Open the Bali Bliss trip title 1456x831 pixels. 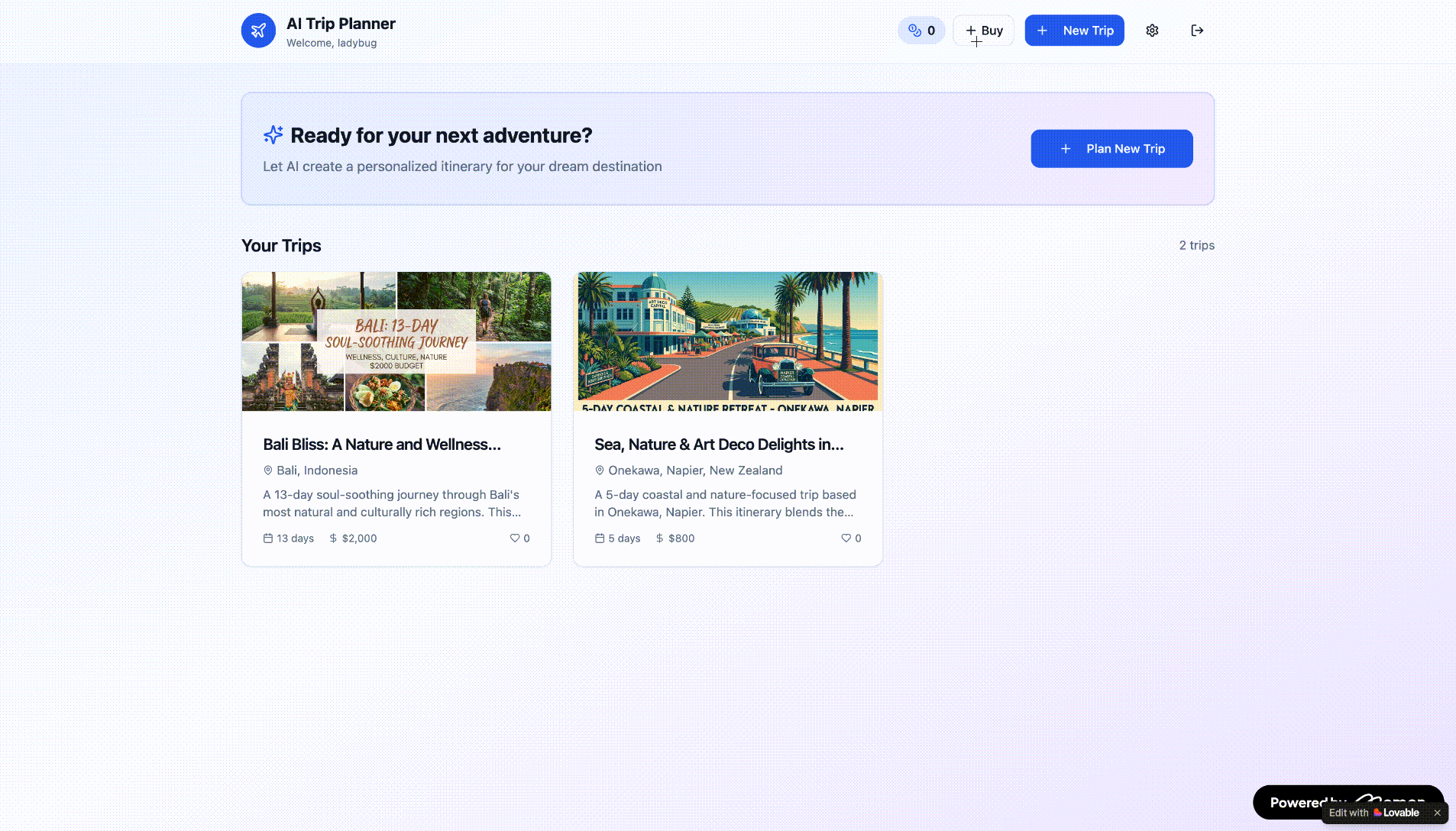point(382,445)
